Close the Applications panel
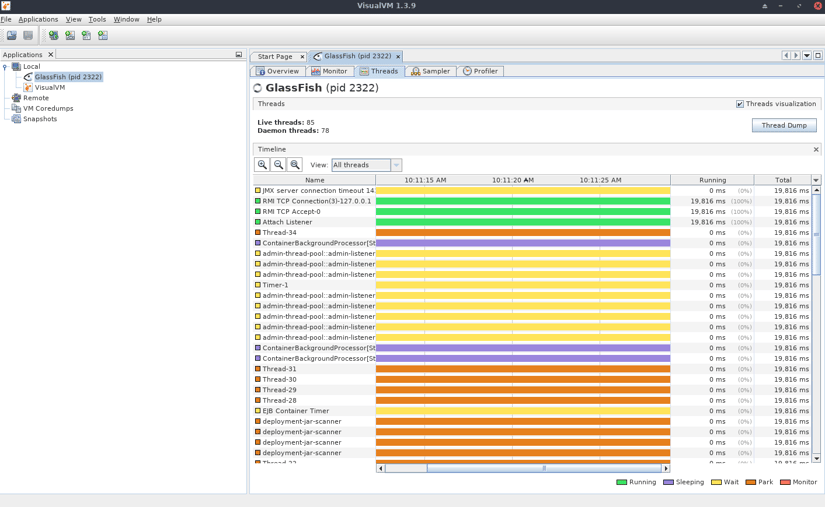The width and height of the screenshot is (825, 507). pyautogui.click(x=51, y=55)
